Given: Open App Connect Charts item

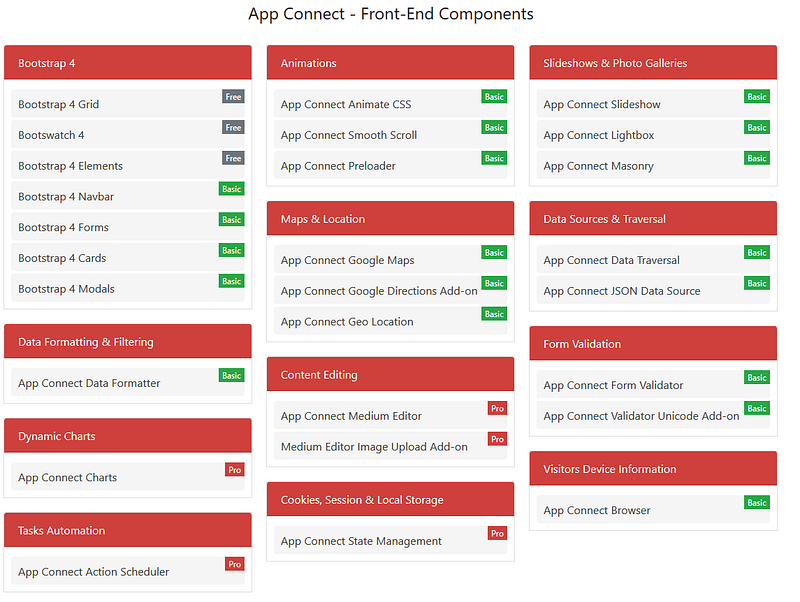Looking at the screenshot, I should tap(128, 476).
